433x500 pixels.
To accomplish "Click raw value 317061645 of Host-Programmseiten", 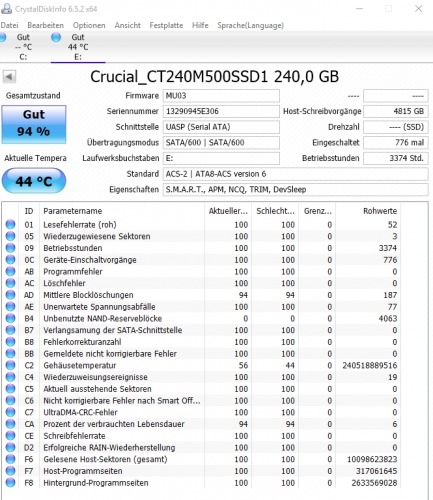I will [x=376, y=471].
